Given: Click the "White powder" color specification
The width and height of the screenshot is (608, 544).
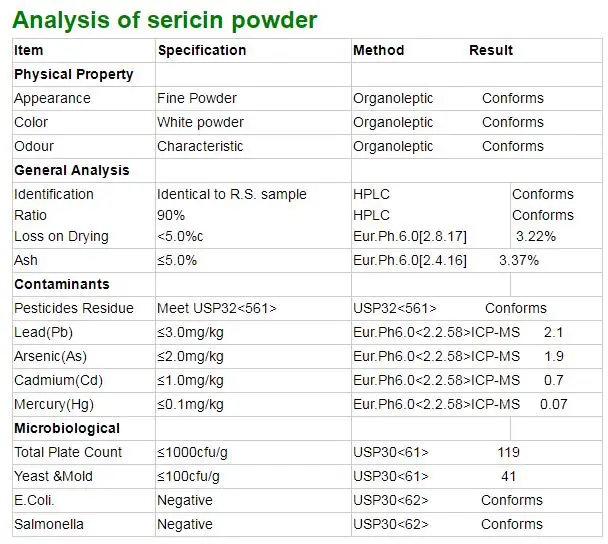Looking at the screenshot, I should pos(200,122).
